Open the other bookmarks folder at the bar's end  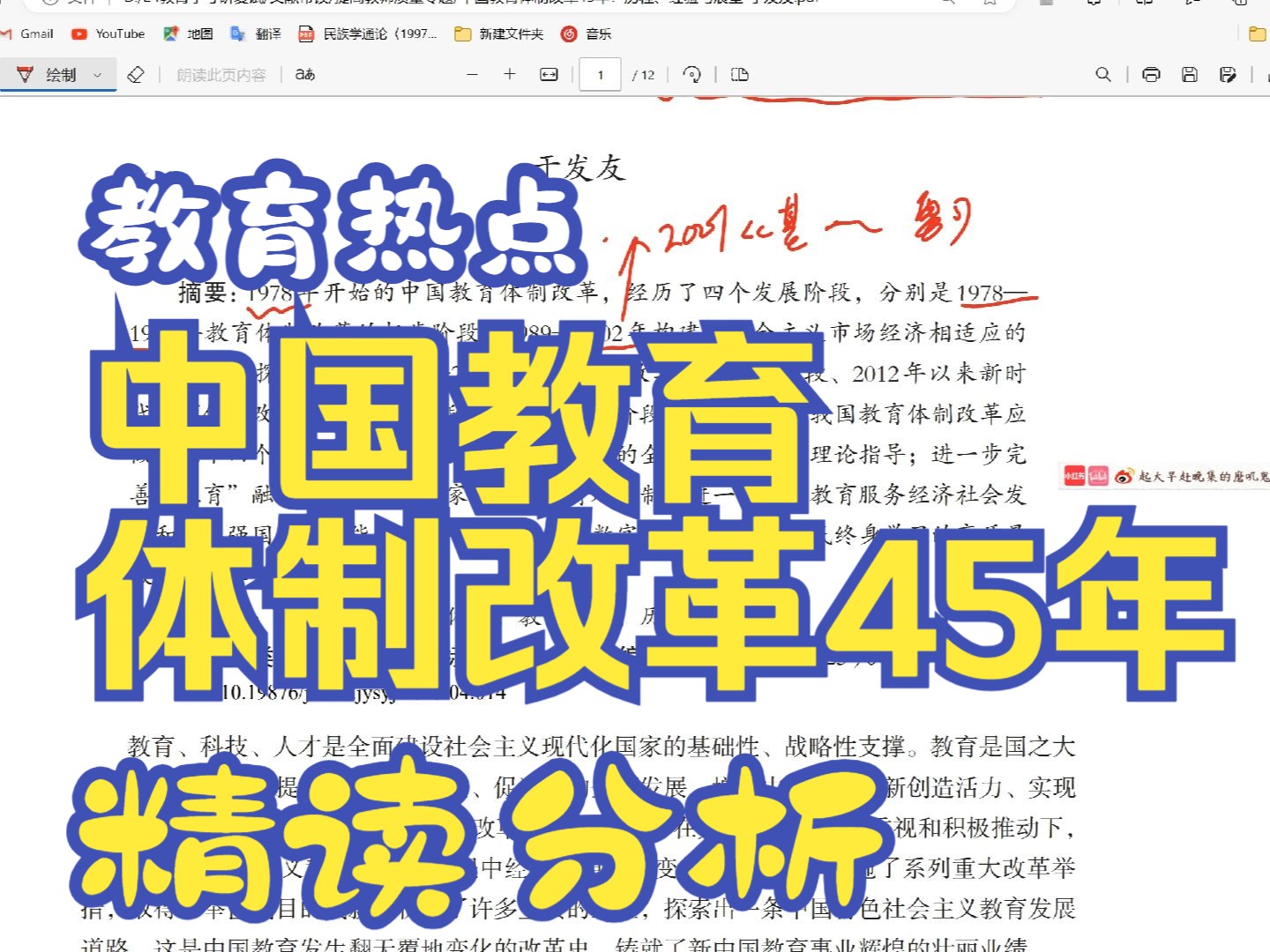(x=1258, y=33)
